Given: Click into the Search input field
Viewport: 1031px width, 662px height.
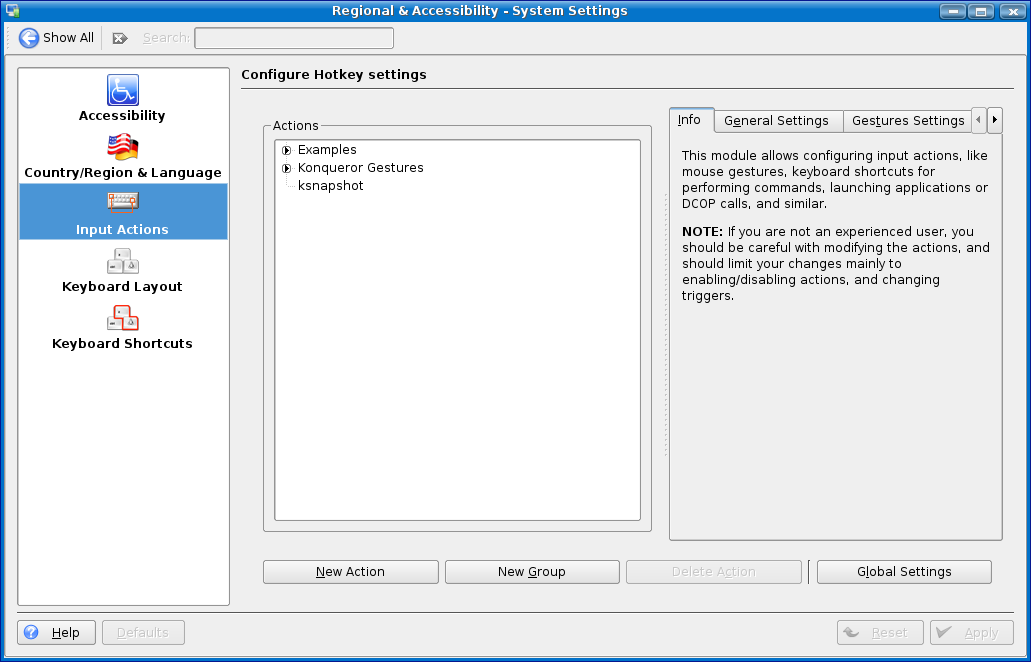Looking at the screenshot, I should coord(294,38).
